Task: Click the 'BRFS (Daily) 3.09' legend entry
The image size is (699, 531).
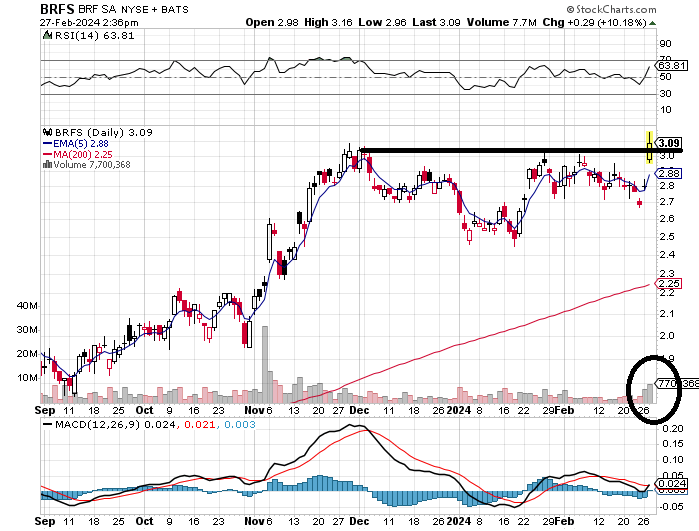Action: pos(103,132)
